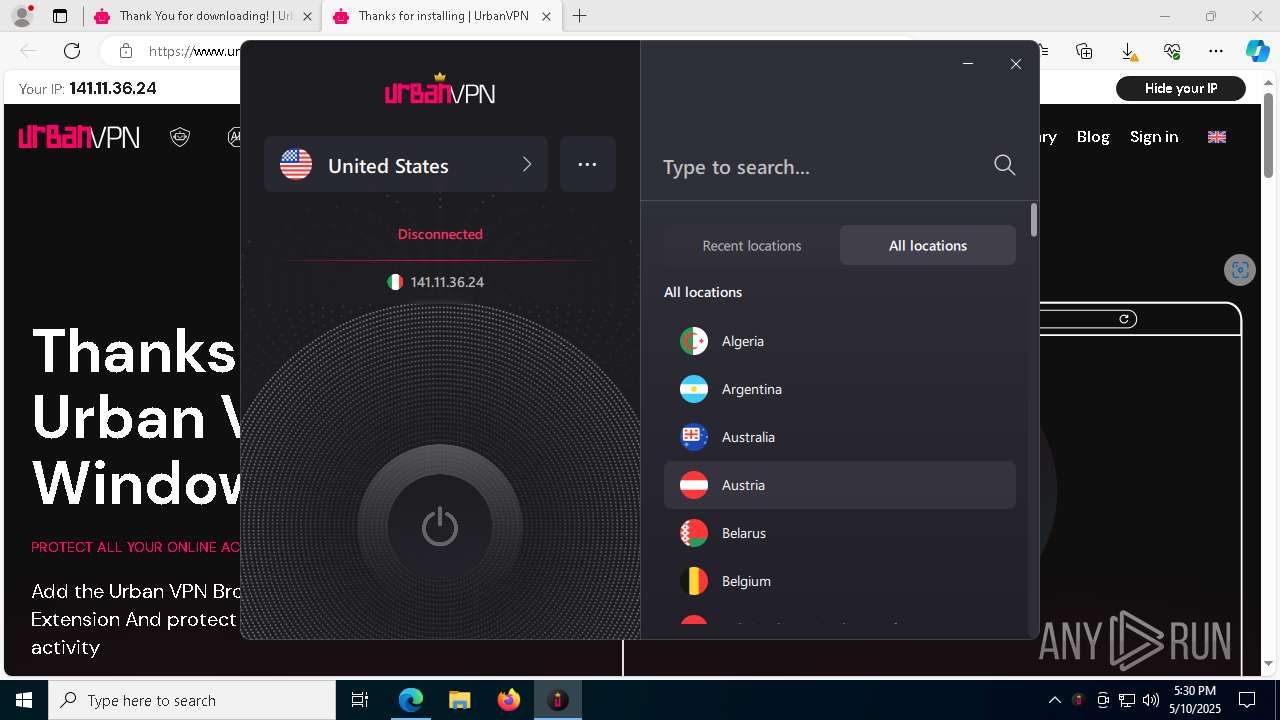Click the shield icon in website header
The width and height of the screenshot is (1280, 720).
click(x=180, y=137)
